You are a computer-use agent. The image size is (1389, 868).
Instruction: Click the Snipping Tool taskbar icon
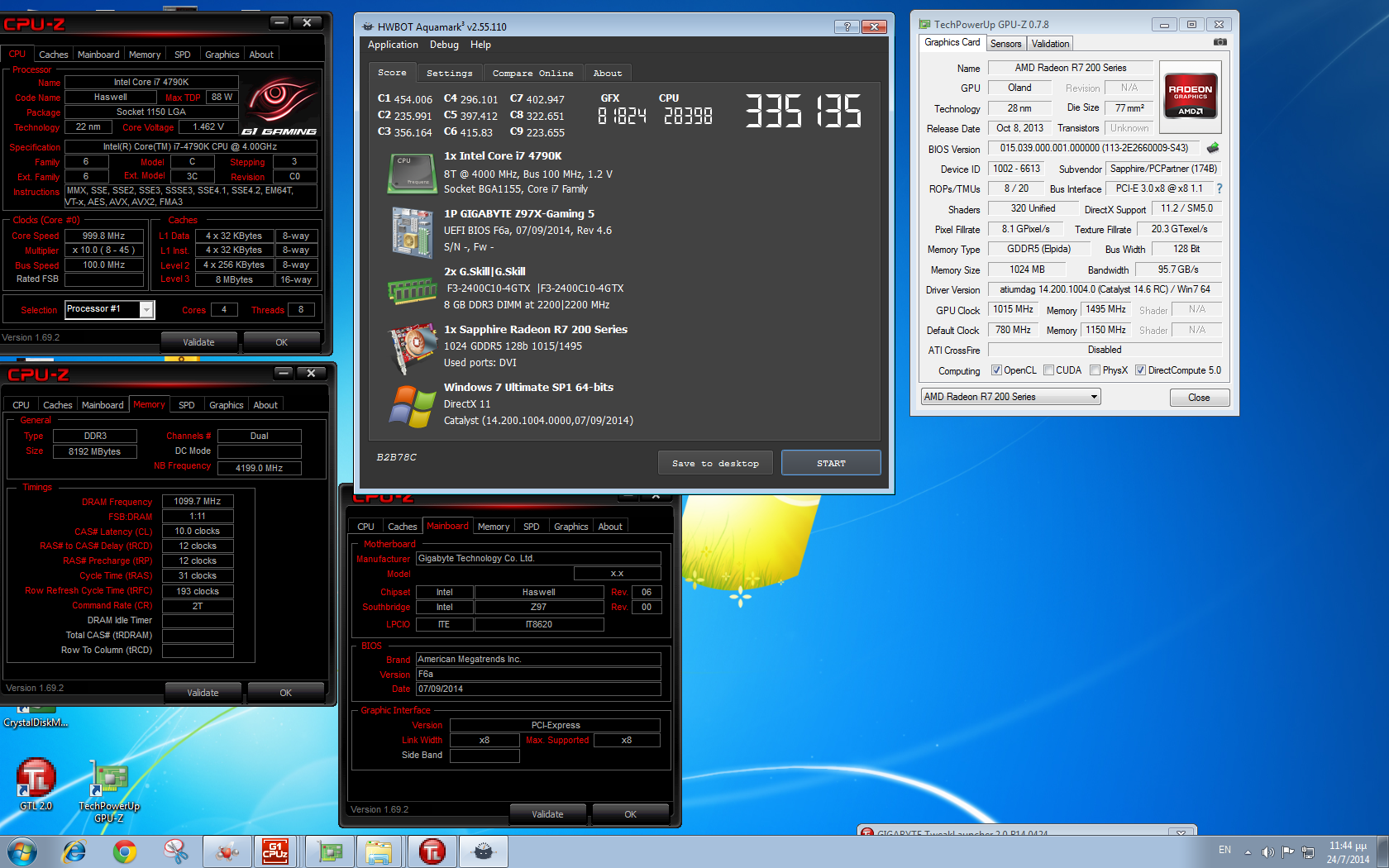[x=175, y=851]
